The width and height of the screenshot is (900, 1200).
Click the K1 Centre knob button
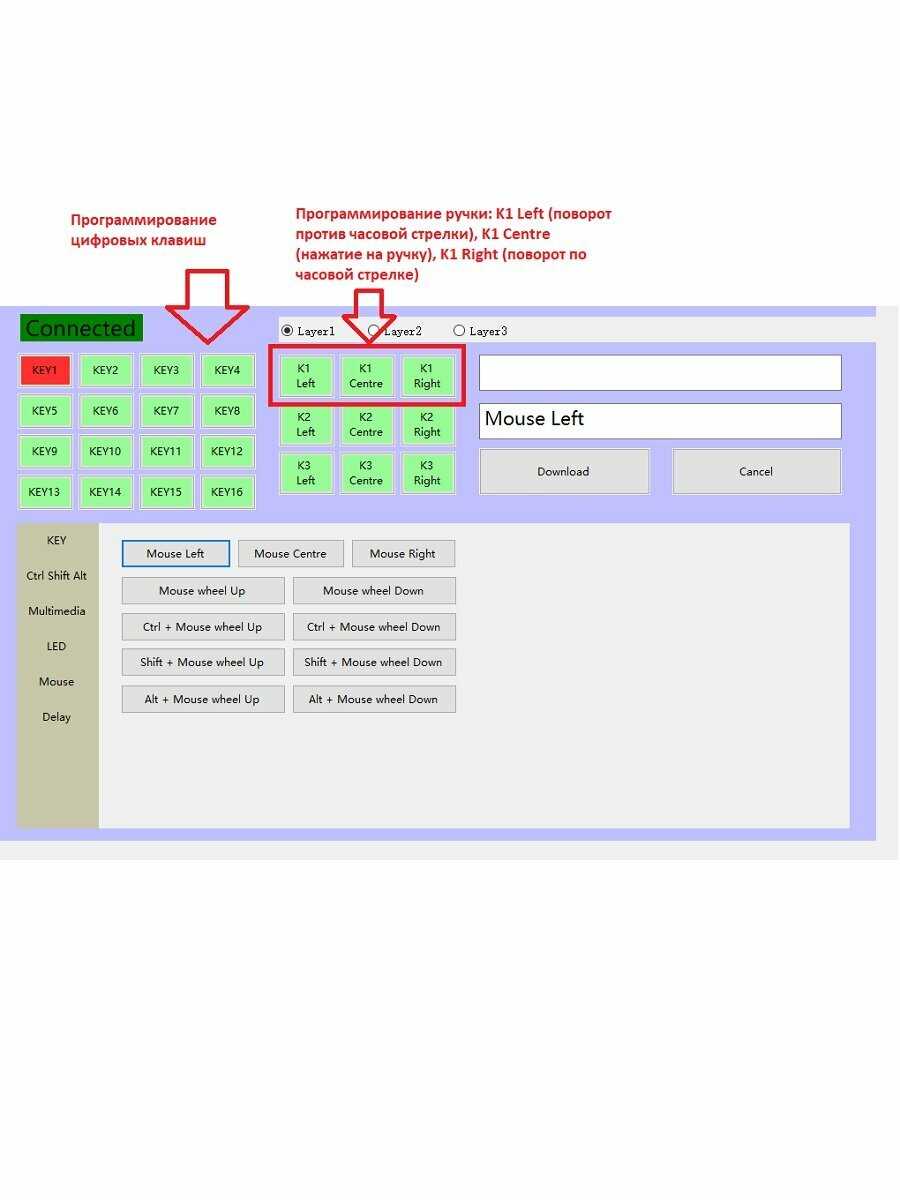coord(366,376)
